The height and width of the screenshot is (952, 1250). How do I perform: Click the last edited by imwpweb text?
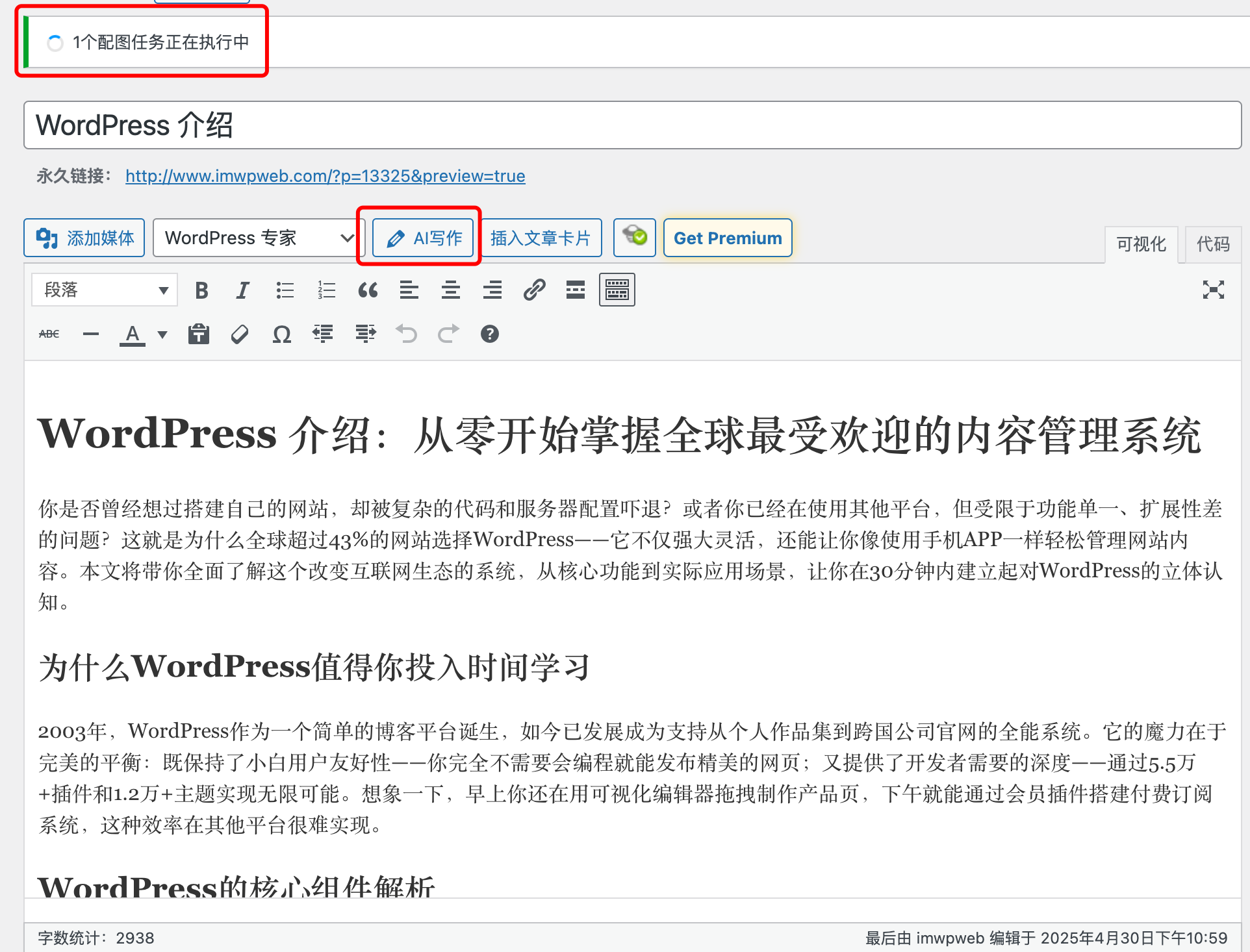[1046, 938]
